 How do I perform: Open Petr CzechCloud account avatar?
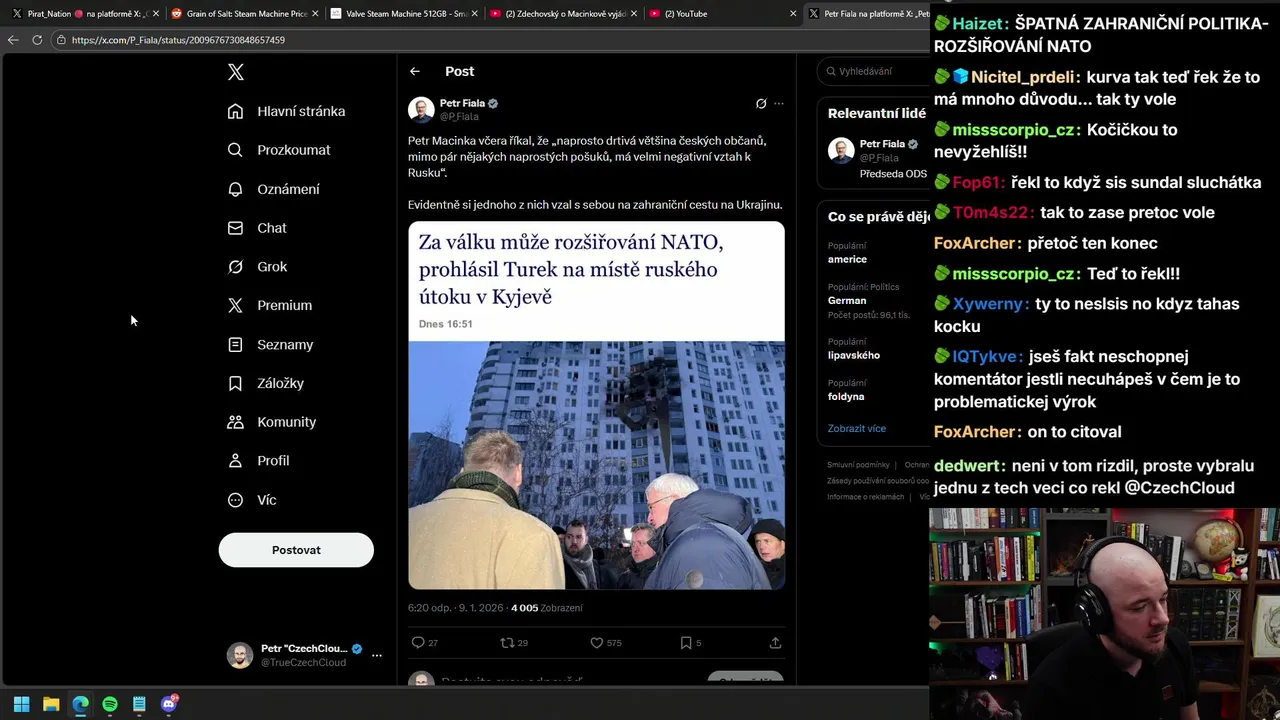(240, 655)
